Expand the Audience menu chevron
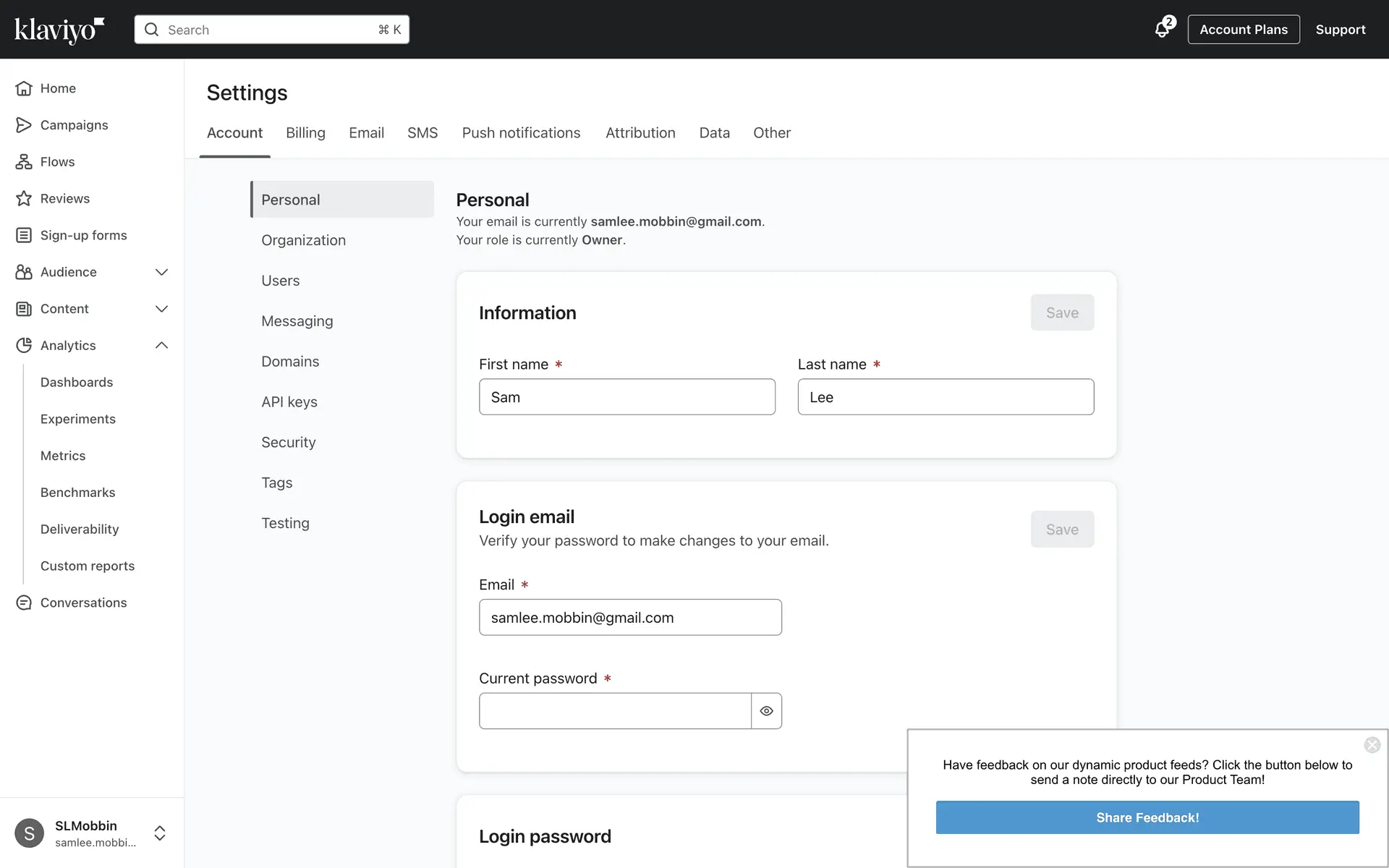Screen dimensions: 1389x868 click(161, 272)
